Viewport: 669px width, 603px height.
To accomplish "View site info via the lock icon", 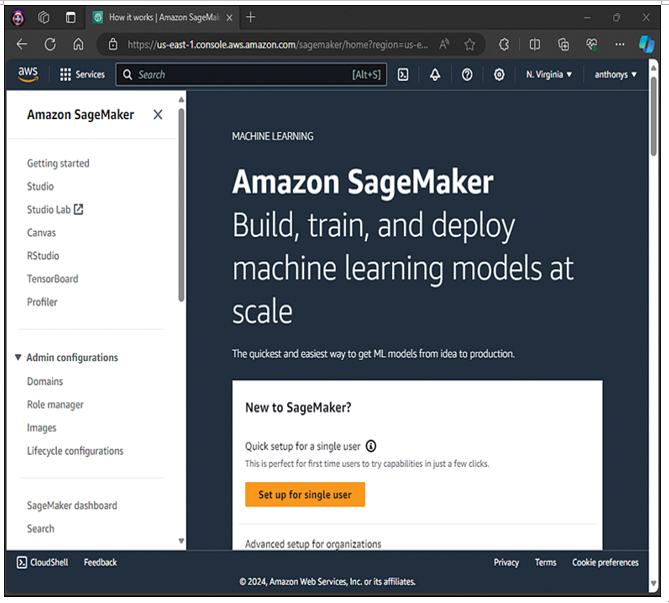I will point(113,44).
